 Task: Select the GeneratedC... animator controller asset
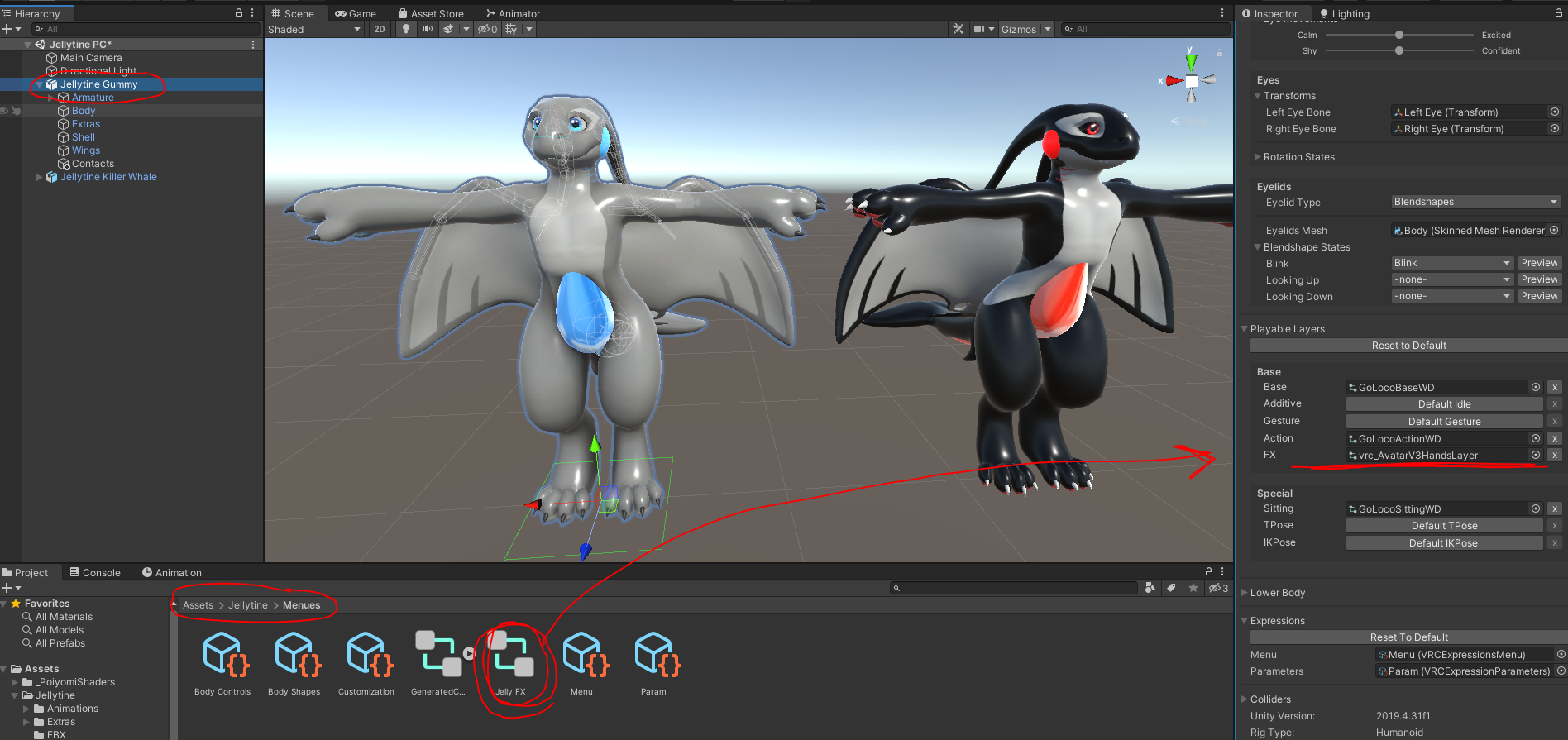[x=438, y=654]
